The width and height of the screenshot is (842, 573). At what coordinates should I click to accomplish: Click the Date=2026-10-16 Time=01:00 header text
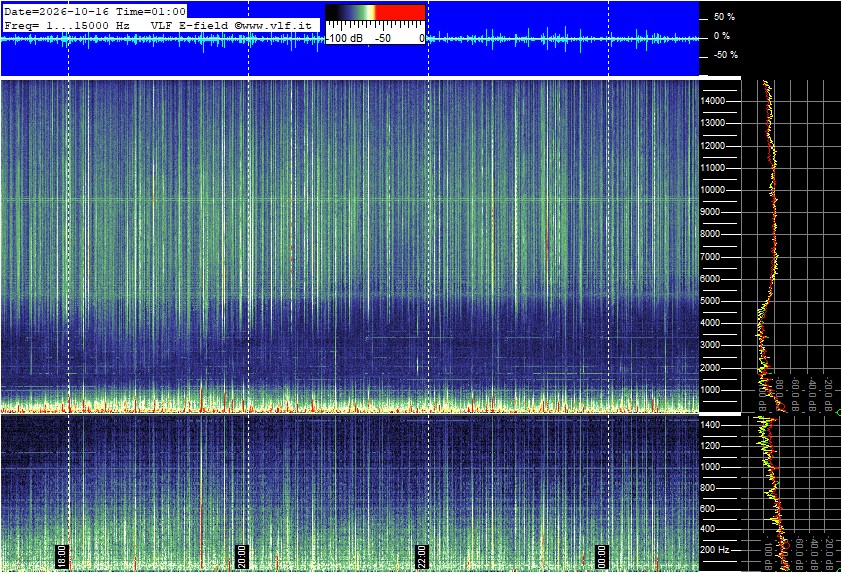click(95, 11)
